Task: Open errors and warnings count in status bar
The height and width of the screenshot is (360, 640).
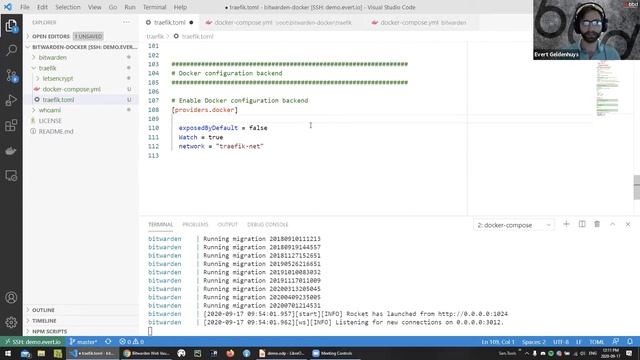Action: point(131,342)
